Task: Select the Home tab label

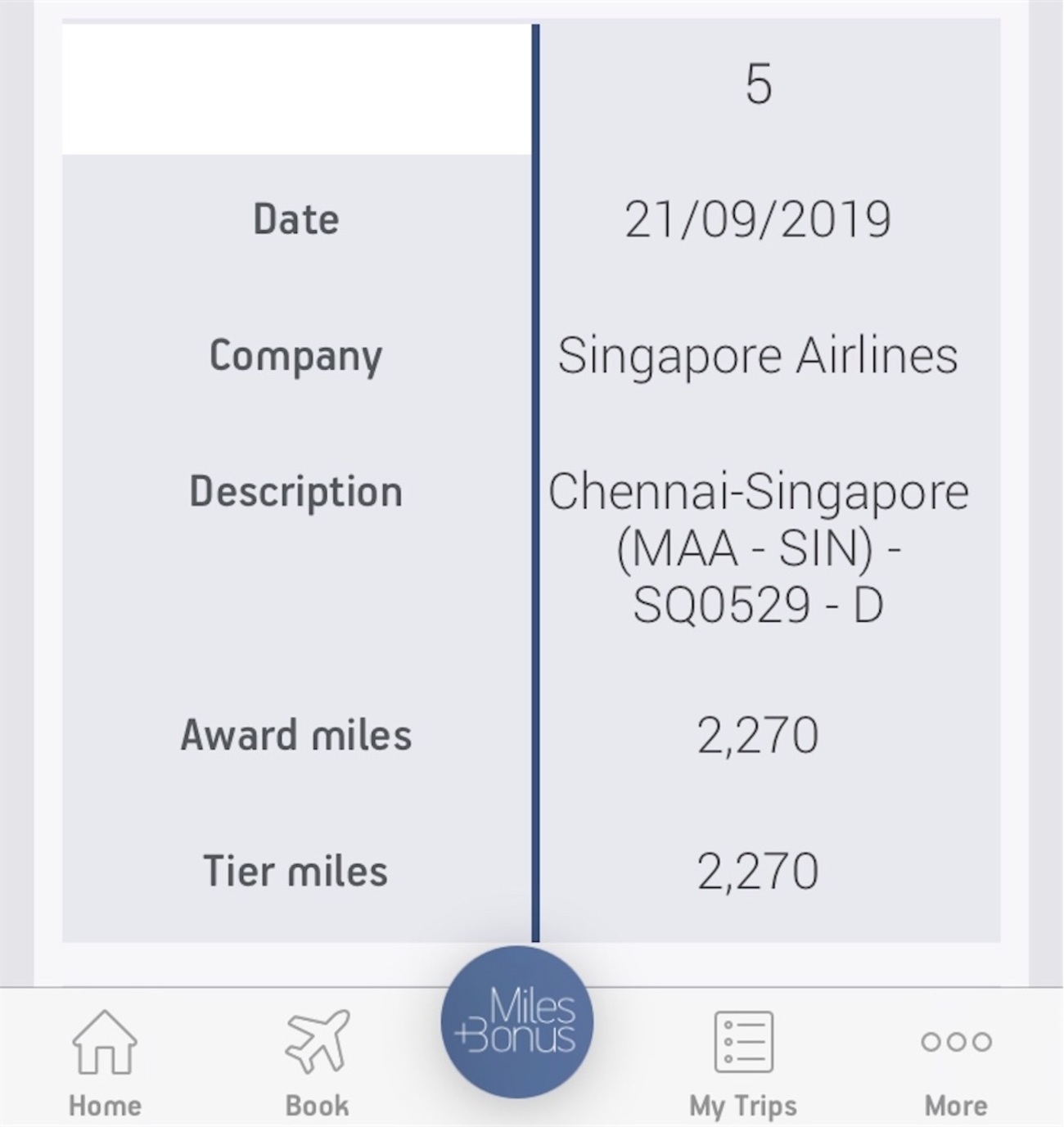Action: point(105,1106)
